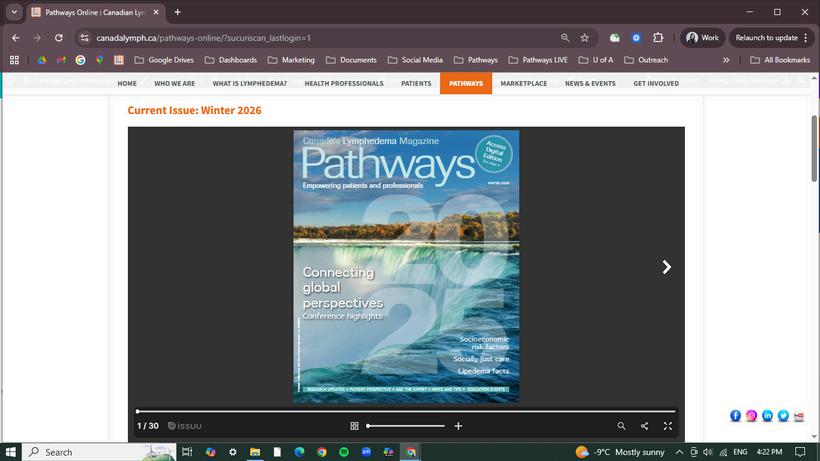Open the YouTube social icon
Viewport: 820px width, 461px height.
tap(799, 417)
